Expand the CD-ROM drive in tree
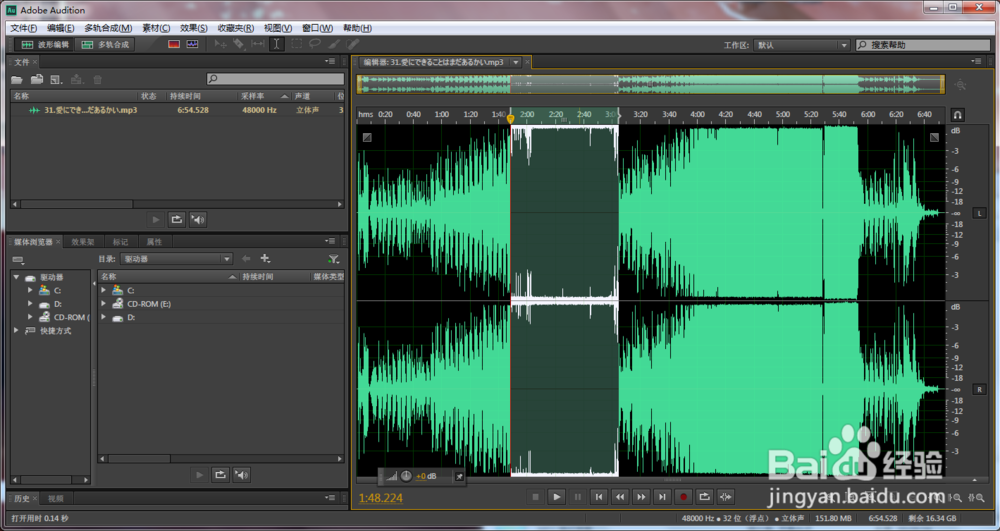 [30, 317]
